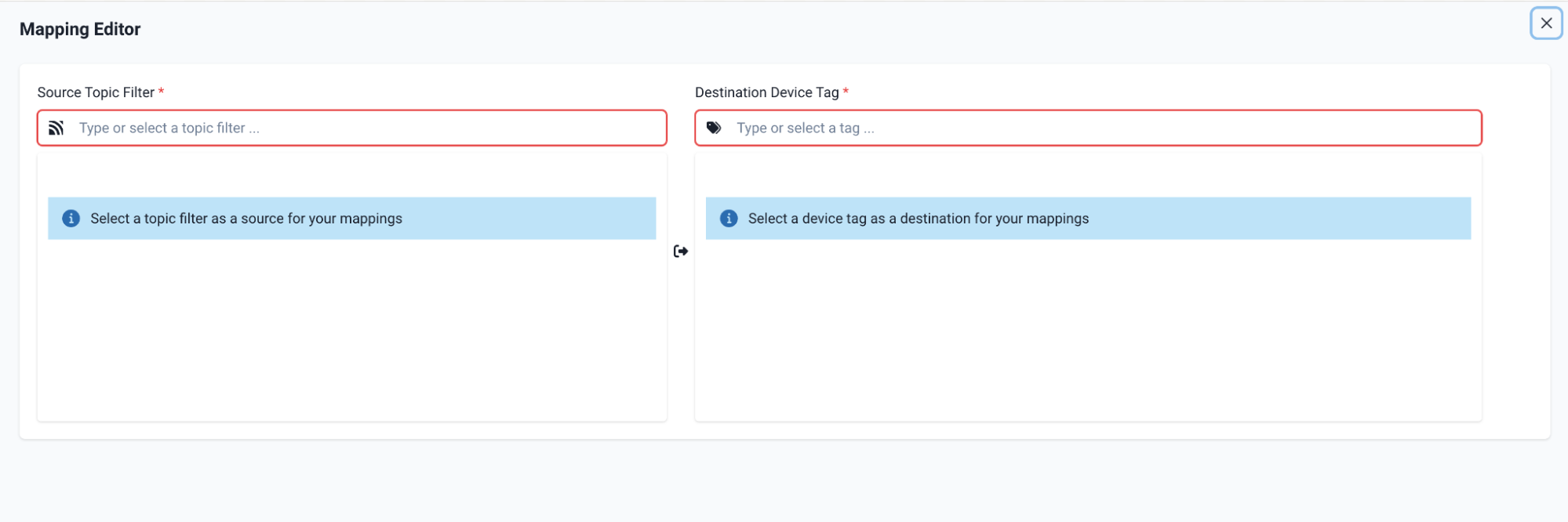1568x522 pixels.
Task: Click the "Select a topic filter" info banner
Action: 246,219
